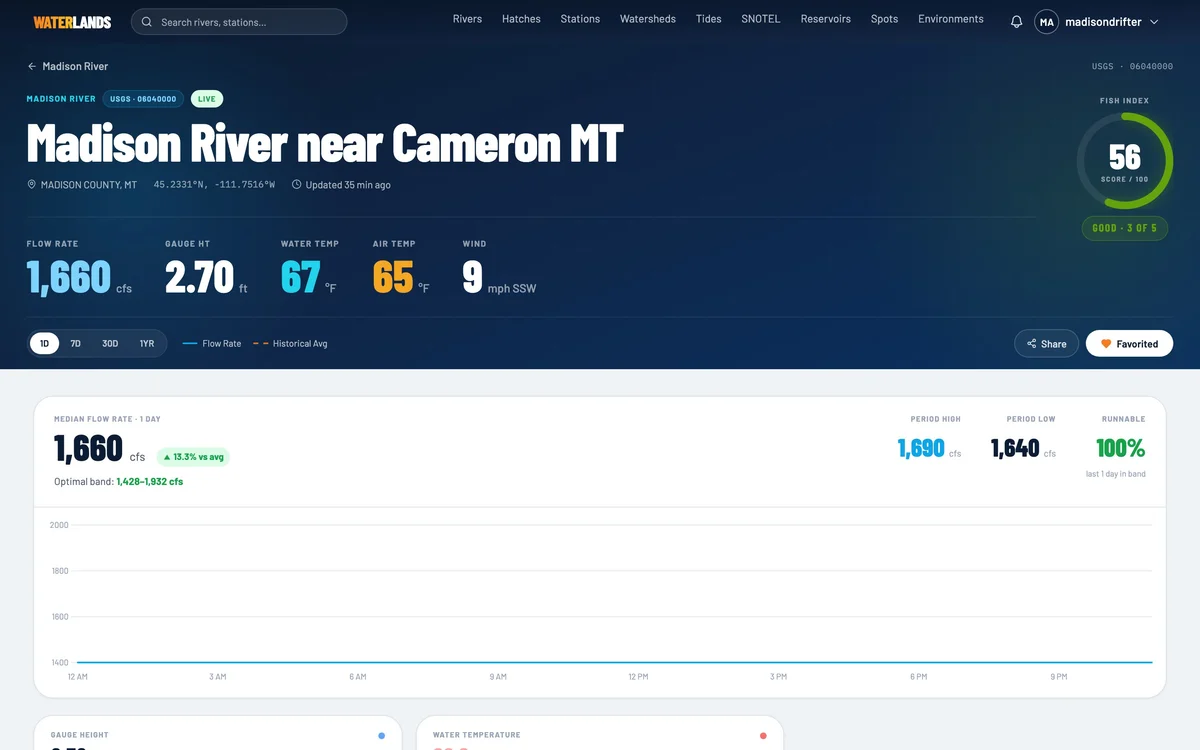Image resolution: width=1200 pixels, height=750 pixels.
Task: Click the WATERLANDS logo
Action: [x=72, y=22]
